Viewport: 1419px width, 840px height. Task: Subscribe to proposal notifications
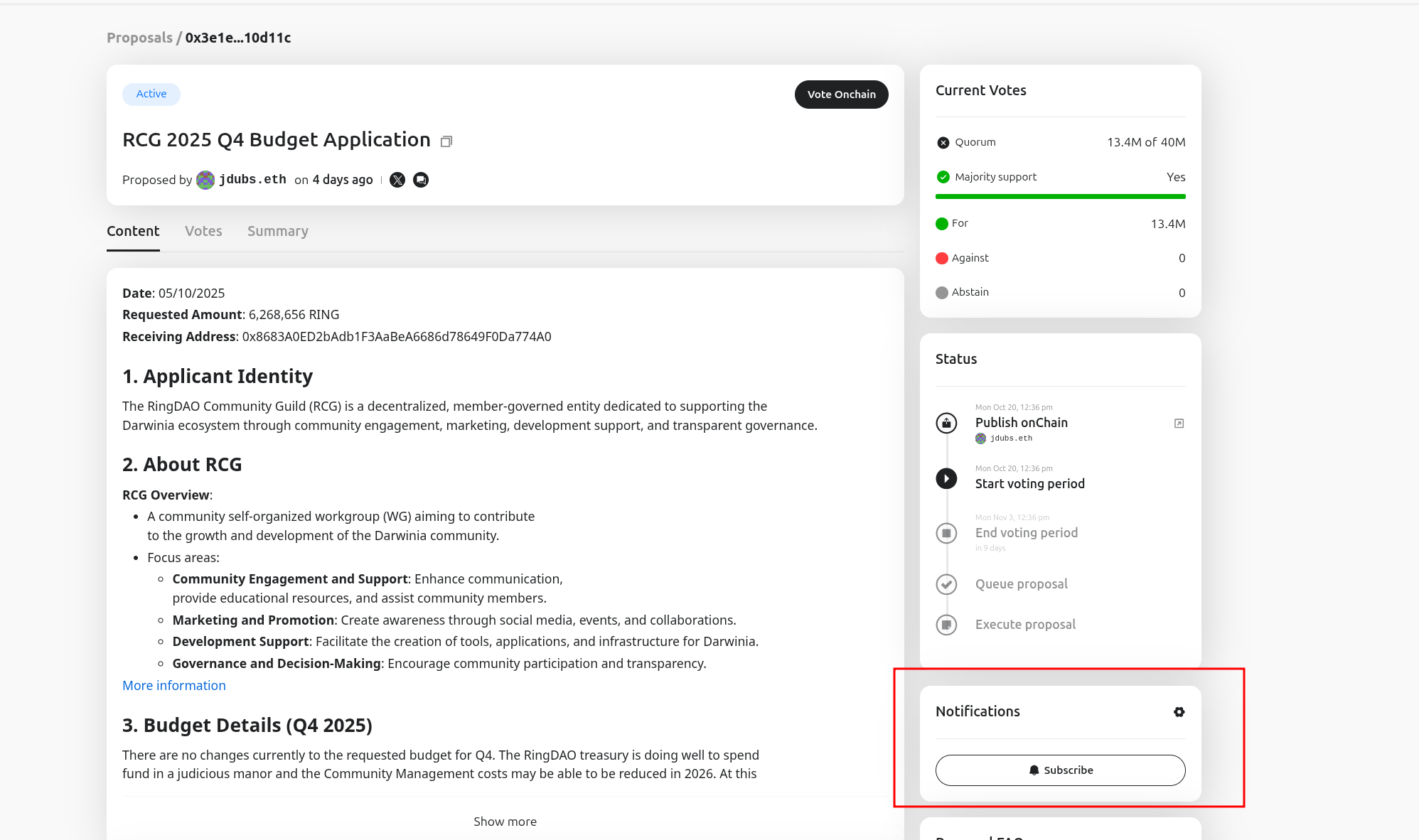(x=1060, y=770)
